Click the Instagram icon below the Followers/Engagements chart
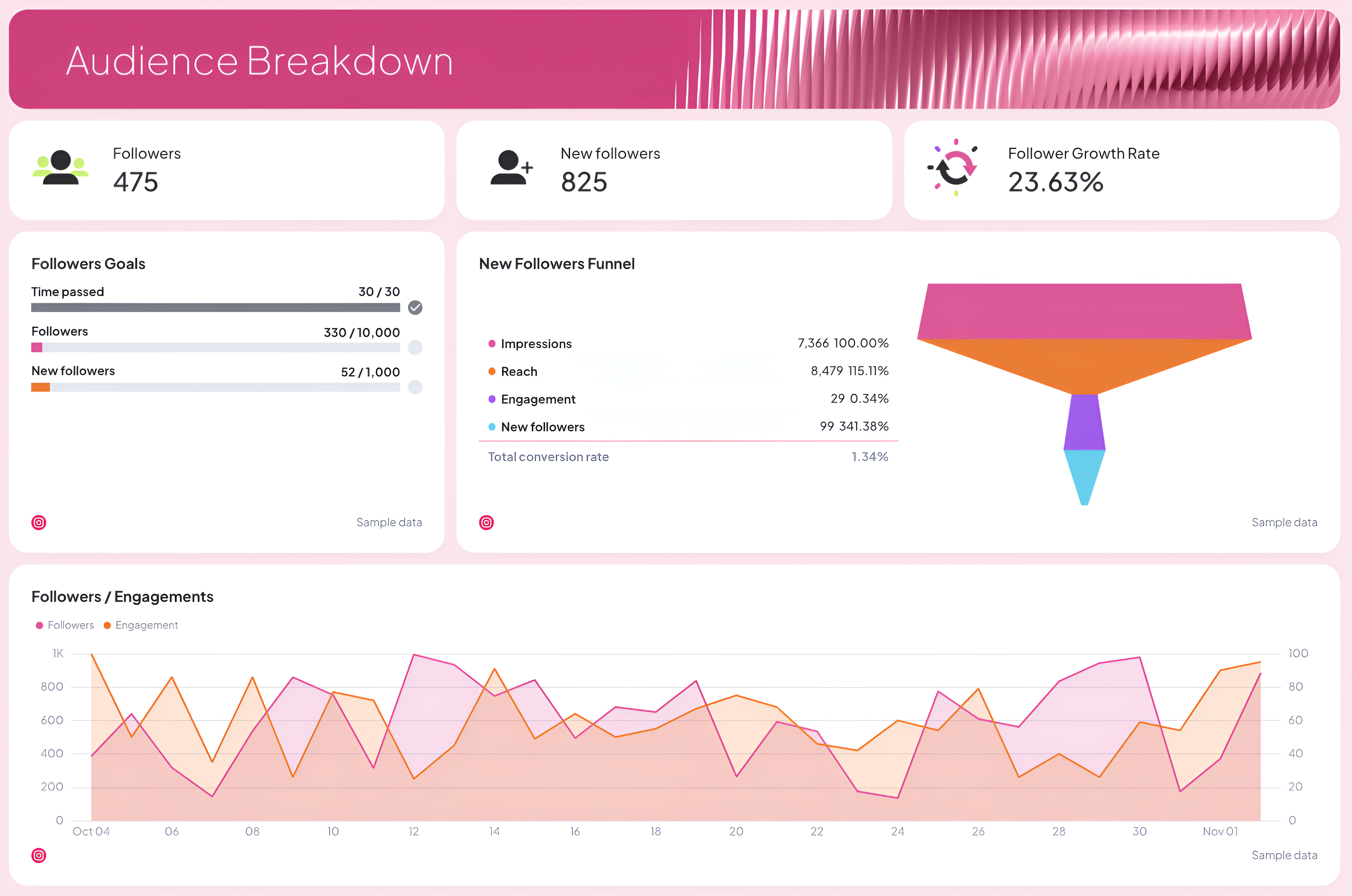This screenshot has height=896, width=1352. point(38,855)
